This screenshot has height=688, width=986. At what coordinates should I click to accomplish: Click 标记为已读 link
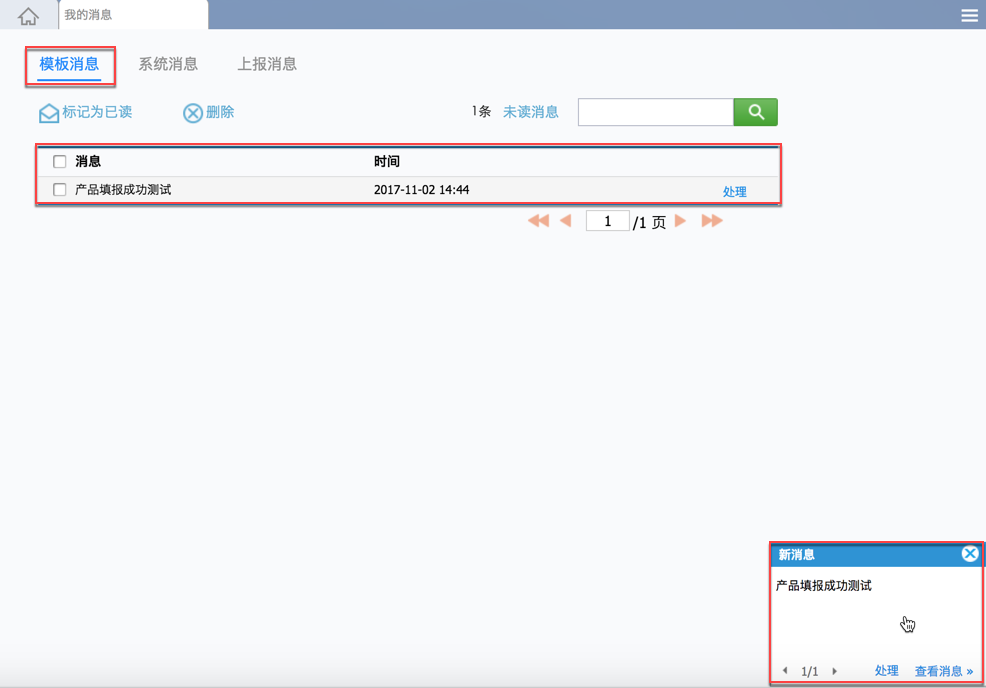97,112
